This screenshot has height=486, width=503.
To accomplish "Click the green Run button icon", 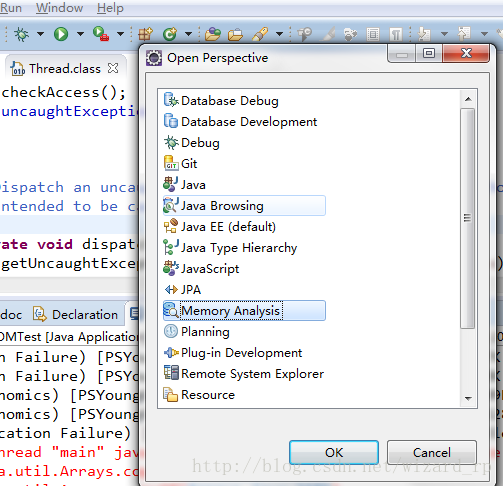I will [61, 34].
